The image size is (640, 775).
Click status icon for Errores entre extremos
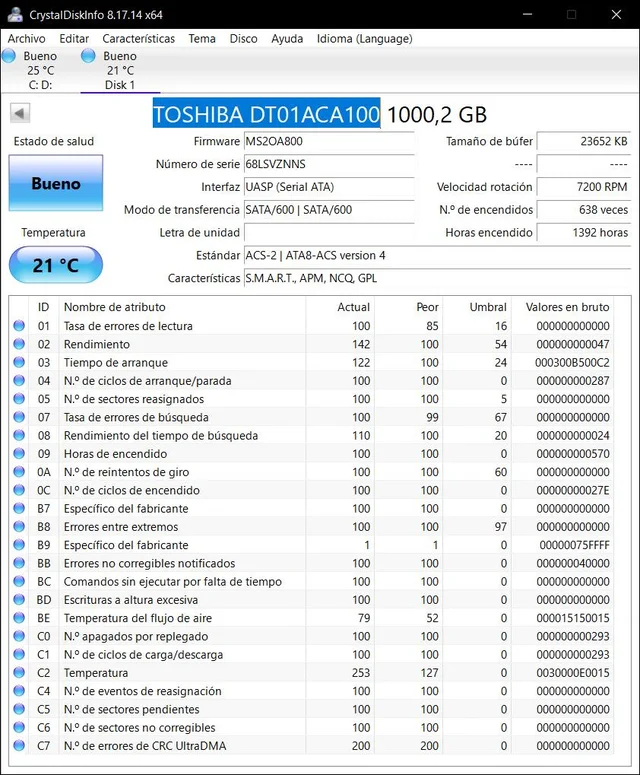[19, 527]
